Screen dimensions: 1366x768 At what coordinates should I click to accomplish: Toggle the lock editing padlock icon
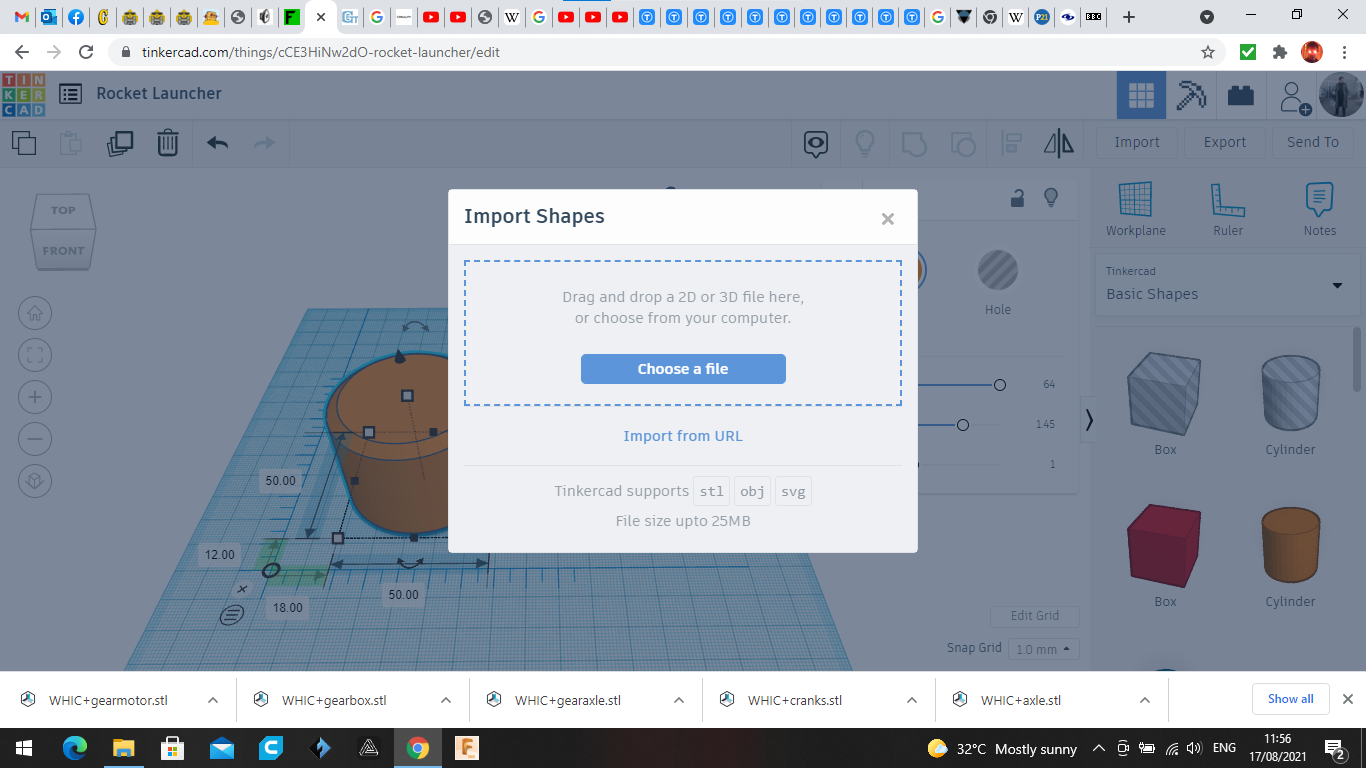pyautogui.click(x=1018, y=198)
